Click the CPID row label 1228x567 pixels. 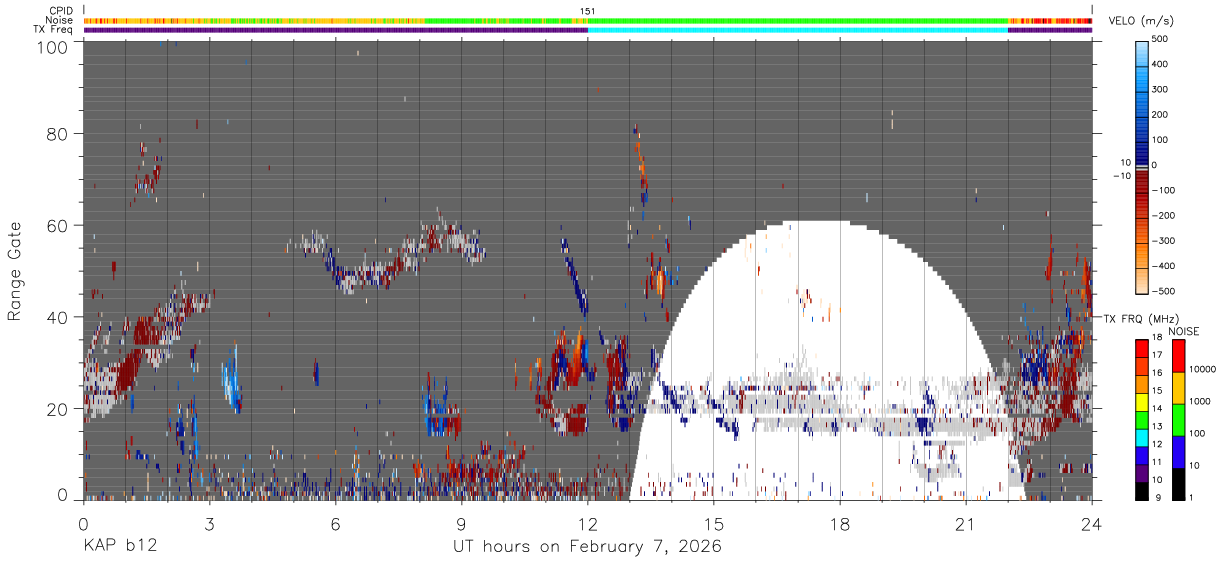pos(61,10)
